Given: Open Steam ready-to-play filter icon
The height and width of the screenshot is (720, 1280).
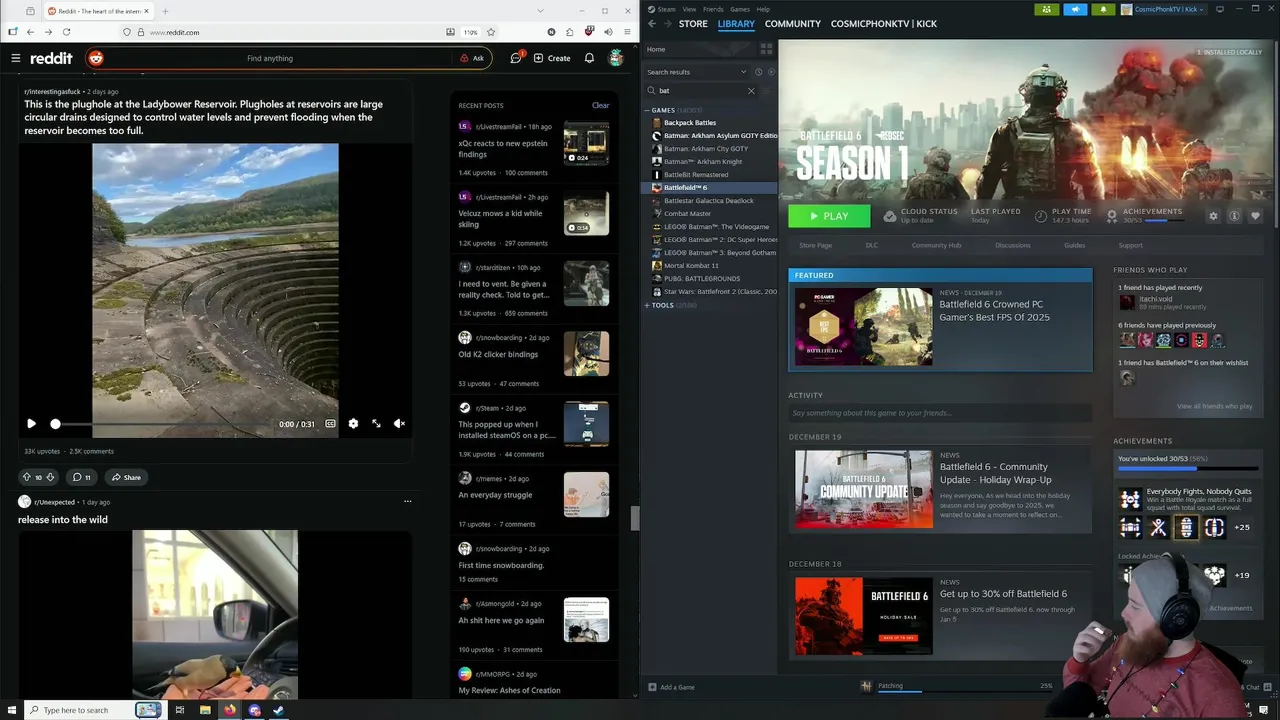Looking at the screenshot, I should (x=769, y=72).
